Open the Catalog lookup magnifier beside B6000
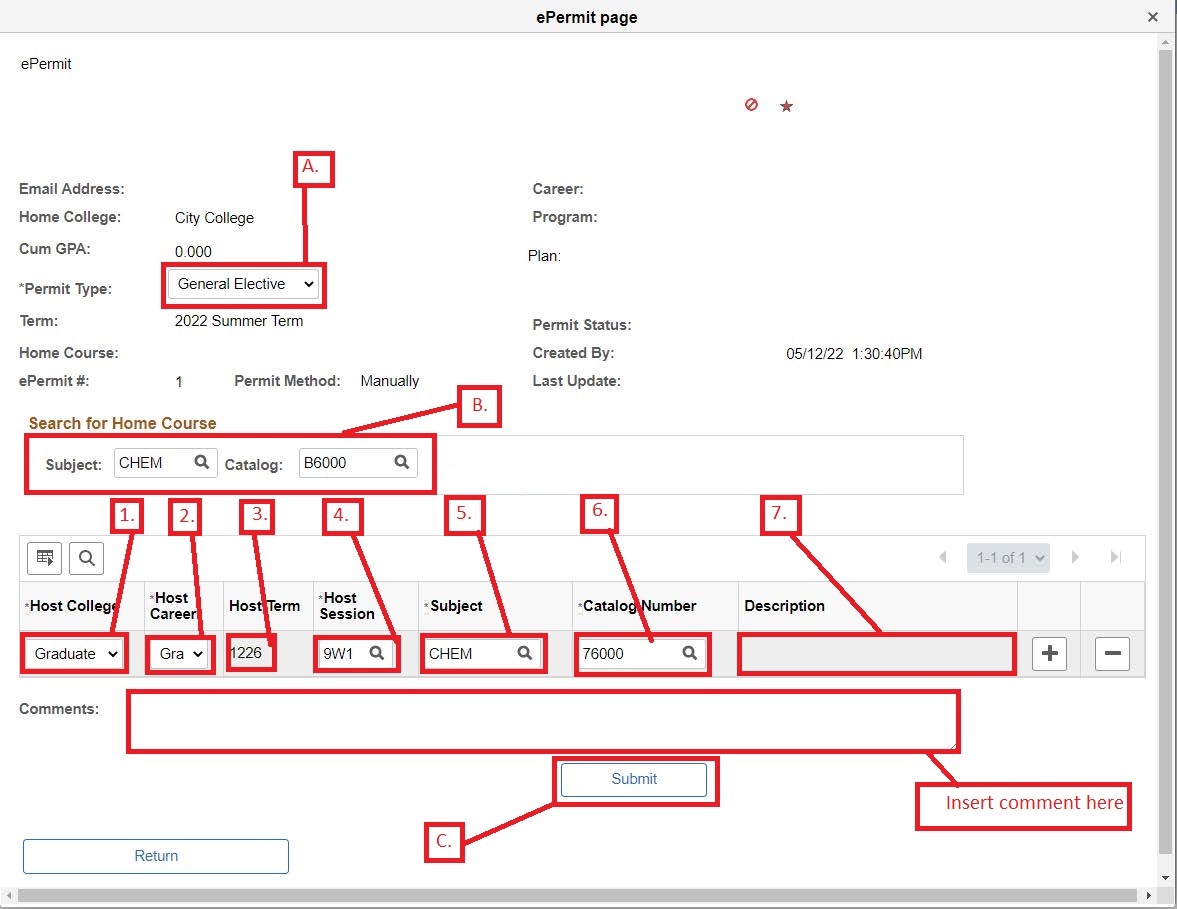This screenshot has height=909, width=1177. point(402,462)
